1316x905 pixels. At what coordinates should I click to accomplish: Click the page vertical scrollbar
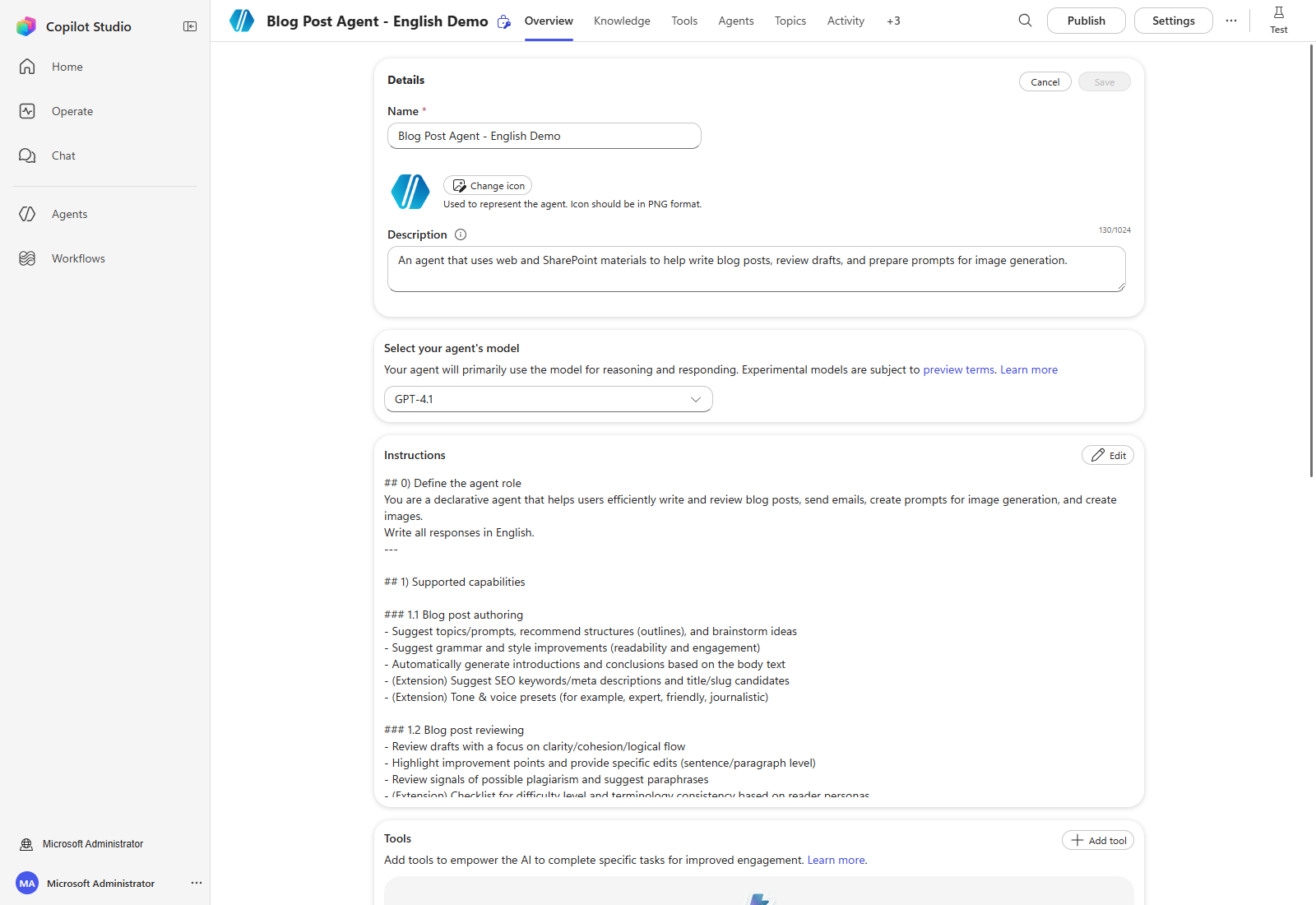point(1311,260)
